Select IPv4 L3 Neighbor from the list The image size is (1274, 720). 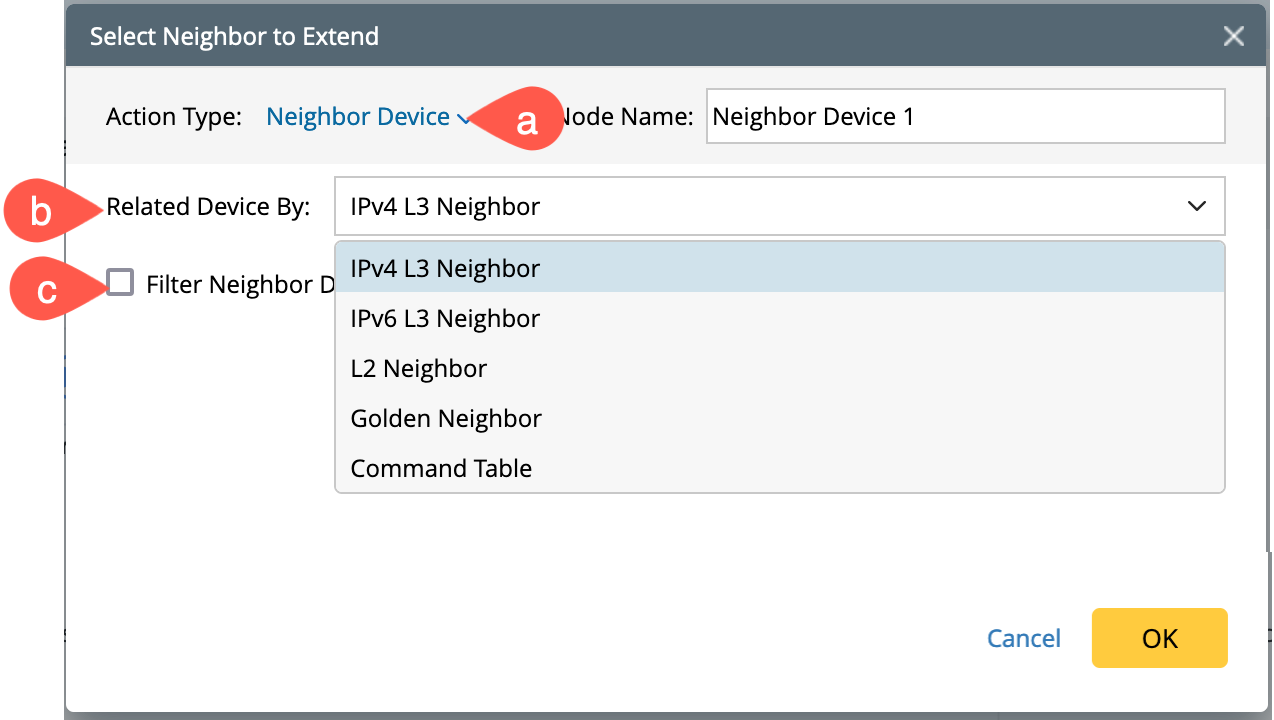(445, 269)
